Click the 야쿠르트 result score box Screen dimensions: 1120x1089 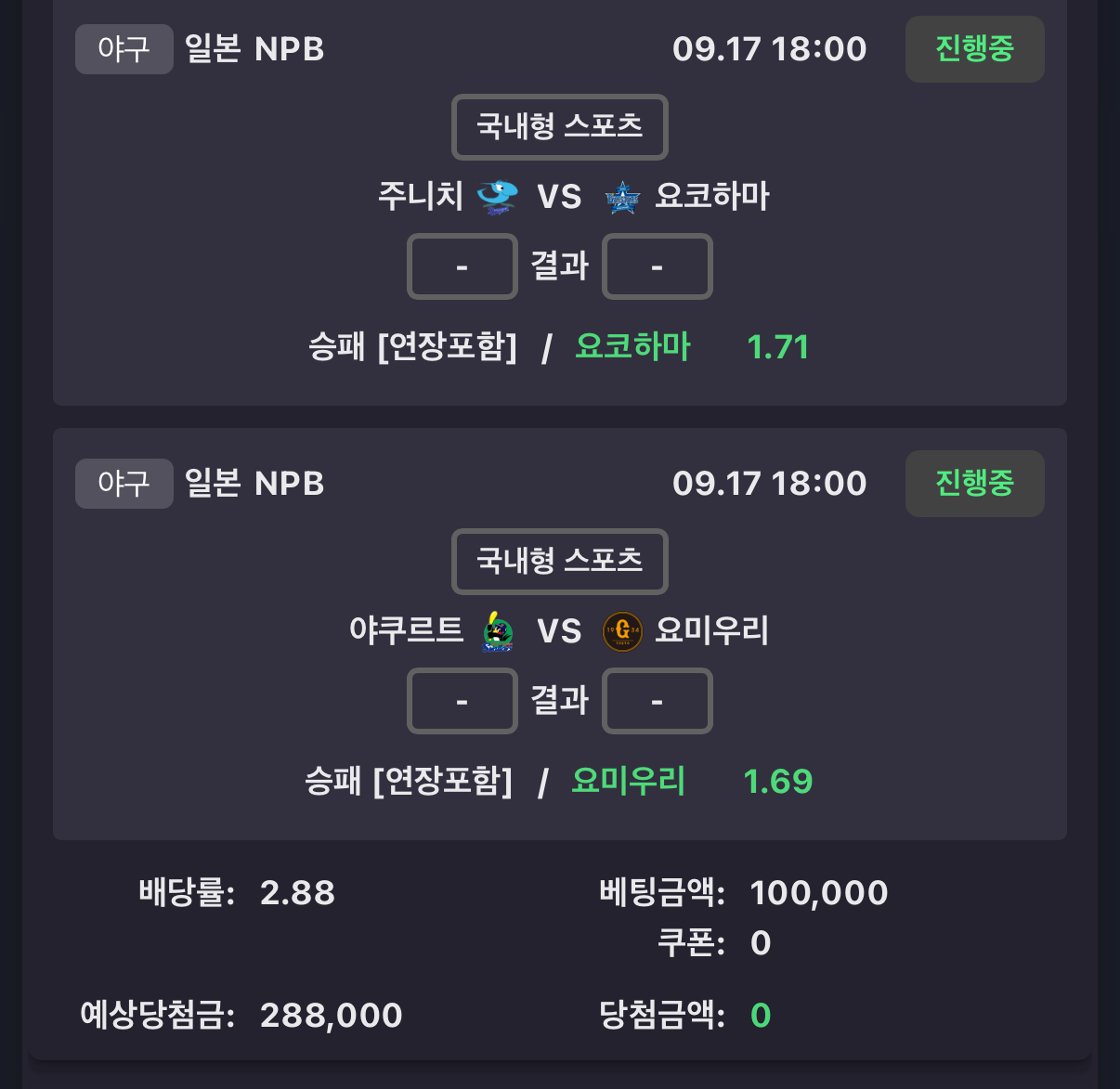[462, 701]
